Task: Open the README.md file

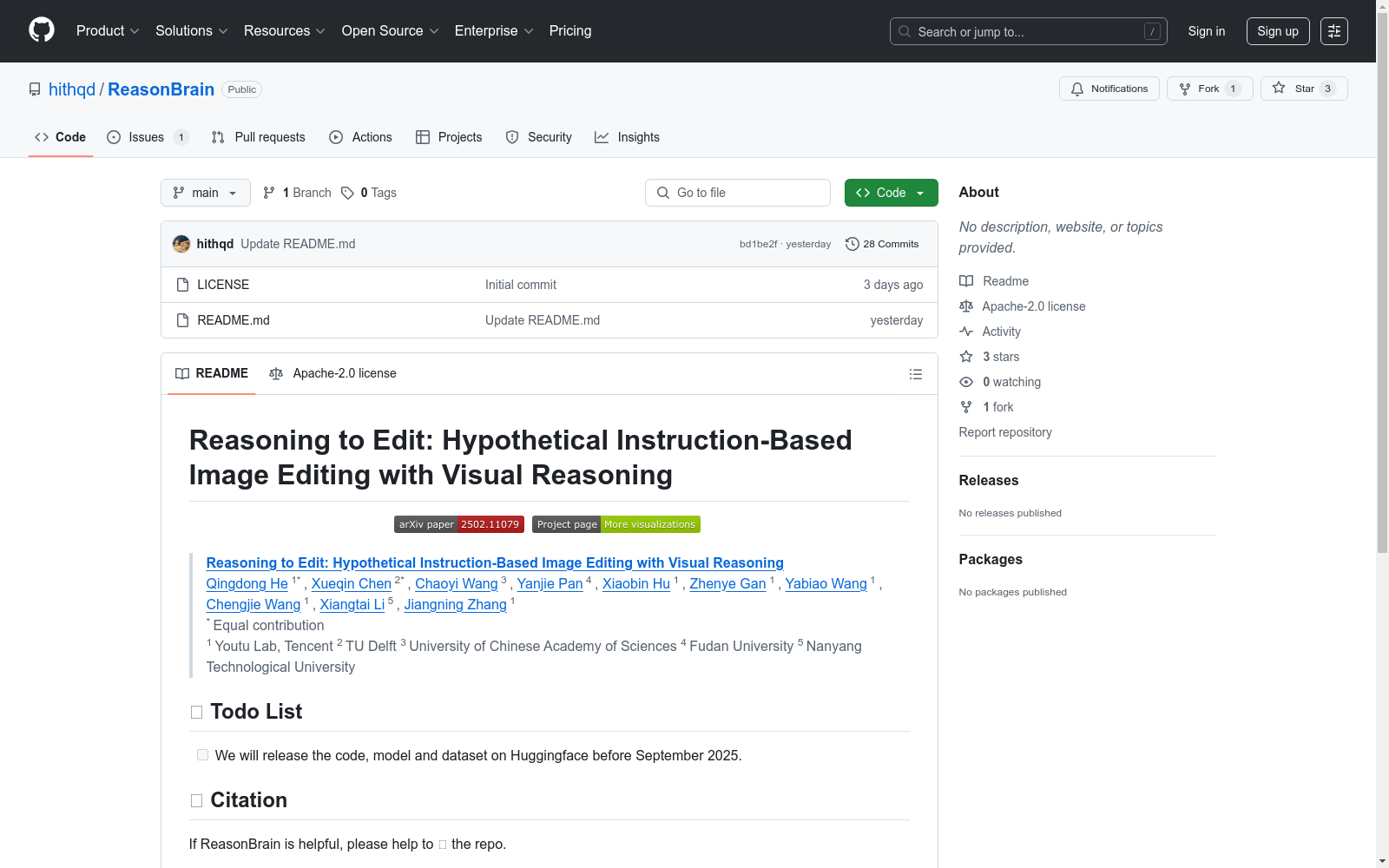Action: 234,320
